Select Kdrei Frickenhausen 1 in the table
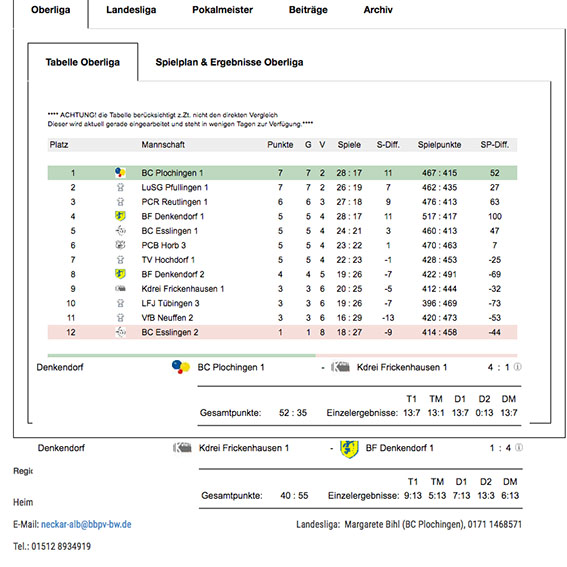 click(x=183, y=289)
